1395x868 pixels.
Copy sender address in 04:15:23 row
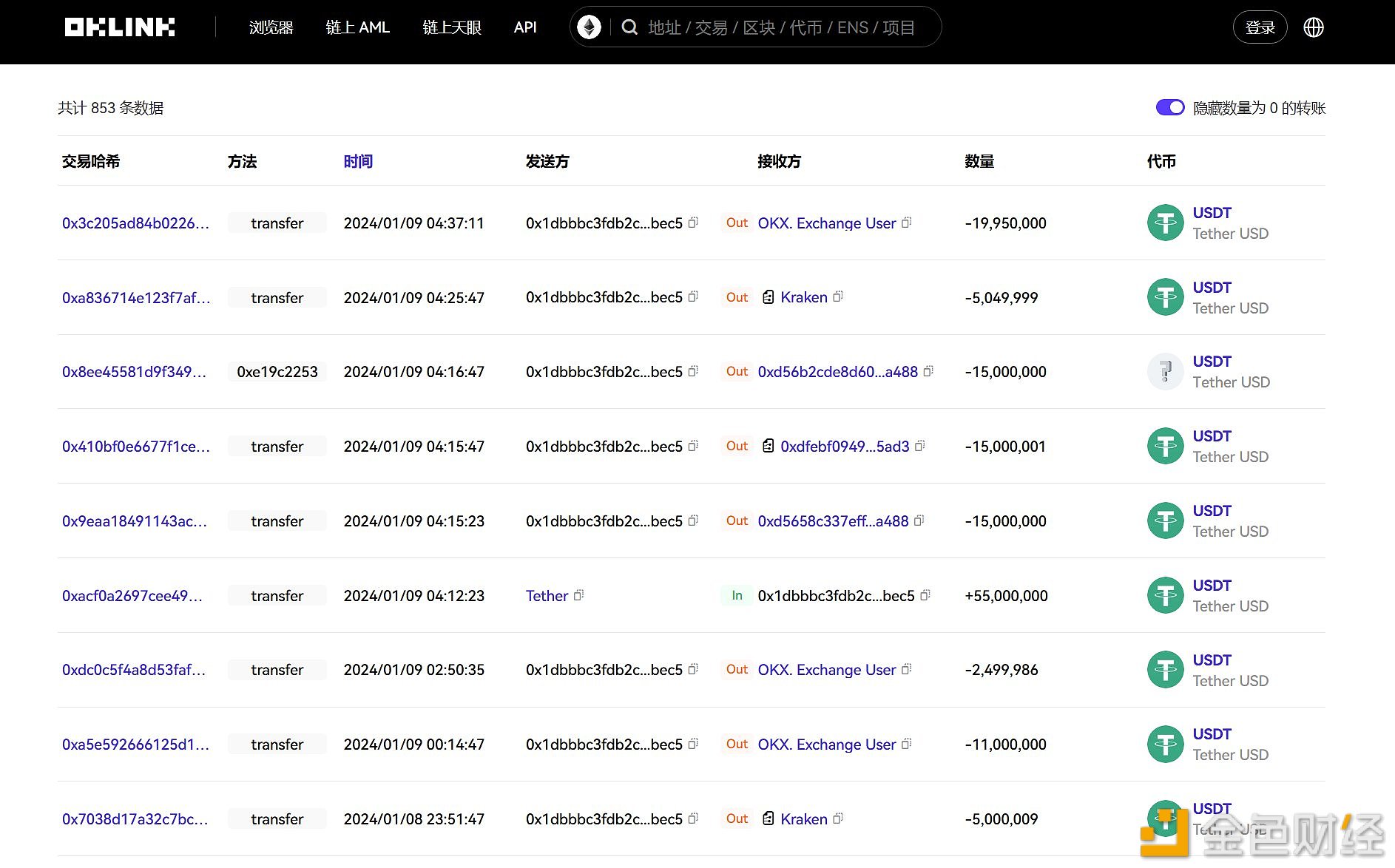pyautogui.click(x=693, y=521)
